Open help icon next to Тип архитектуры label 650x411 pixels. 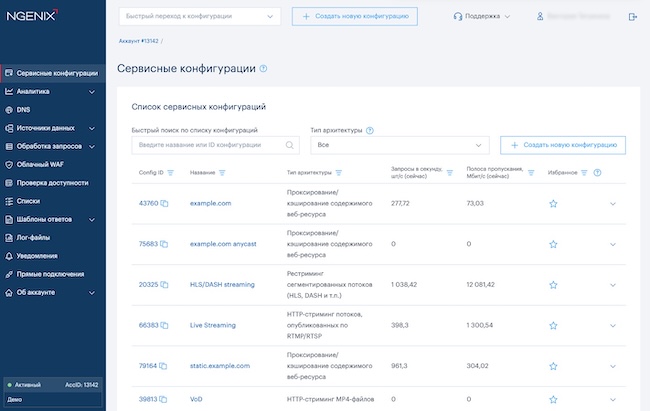(370, 131)
